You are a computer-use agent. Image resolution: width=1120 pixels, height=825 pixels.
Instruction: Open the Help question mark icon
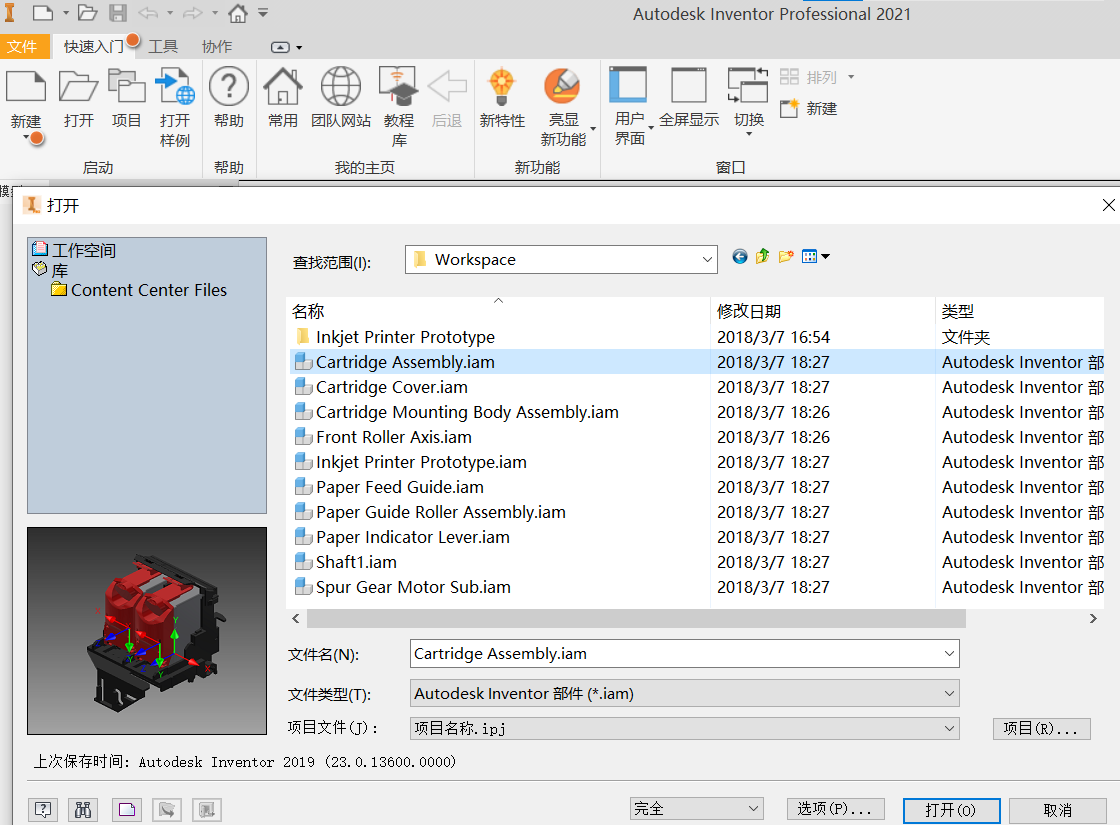[x=229, y=86]
